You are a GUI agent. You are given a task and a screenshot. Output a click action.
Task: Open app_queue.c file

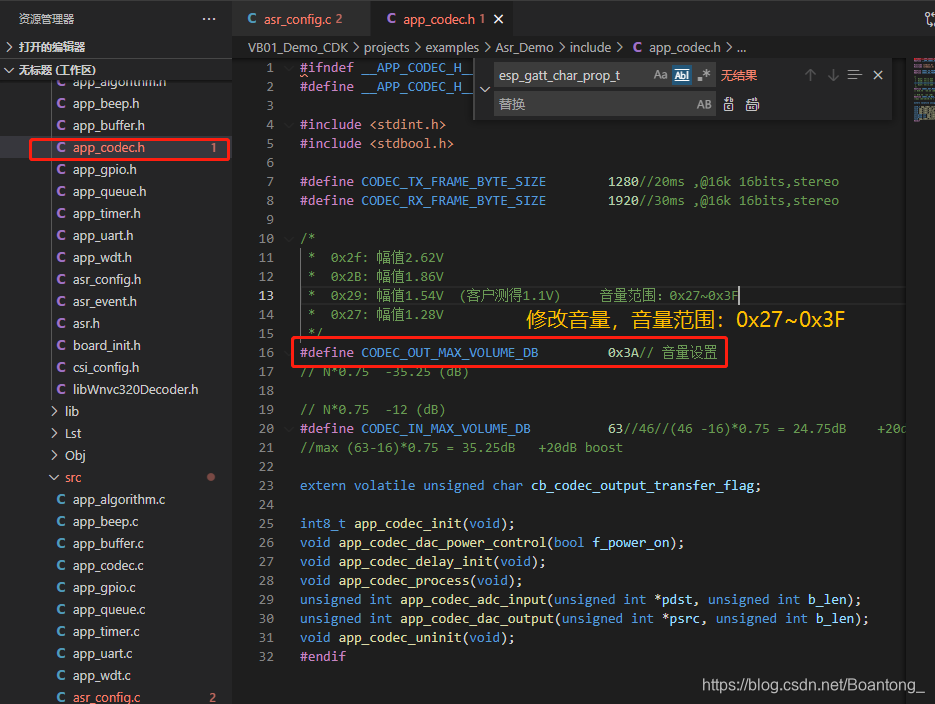coord(109,610)
